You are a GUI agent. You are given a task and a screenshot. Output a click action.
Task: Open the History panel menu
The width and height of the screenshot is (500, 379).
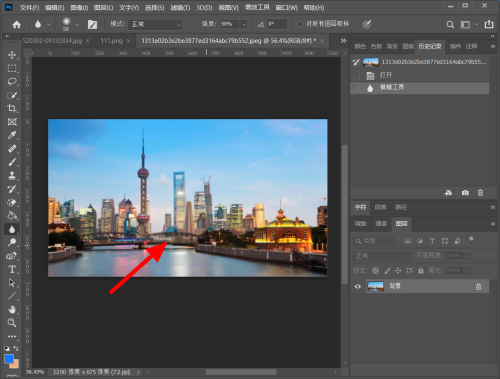493,47
